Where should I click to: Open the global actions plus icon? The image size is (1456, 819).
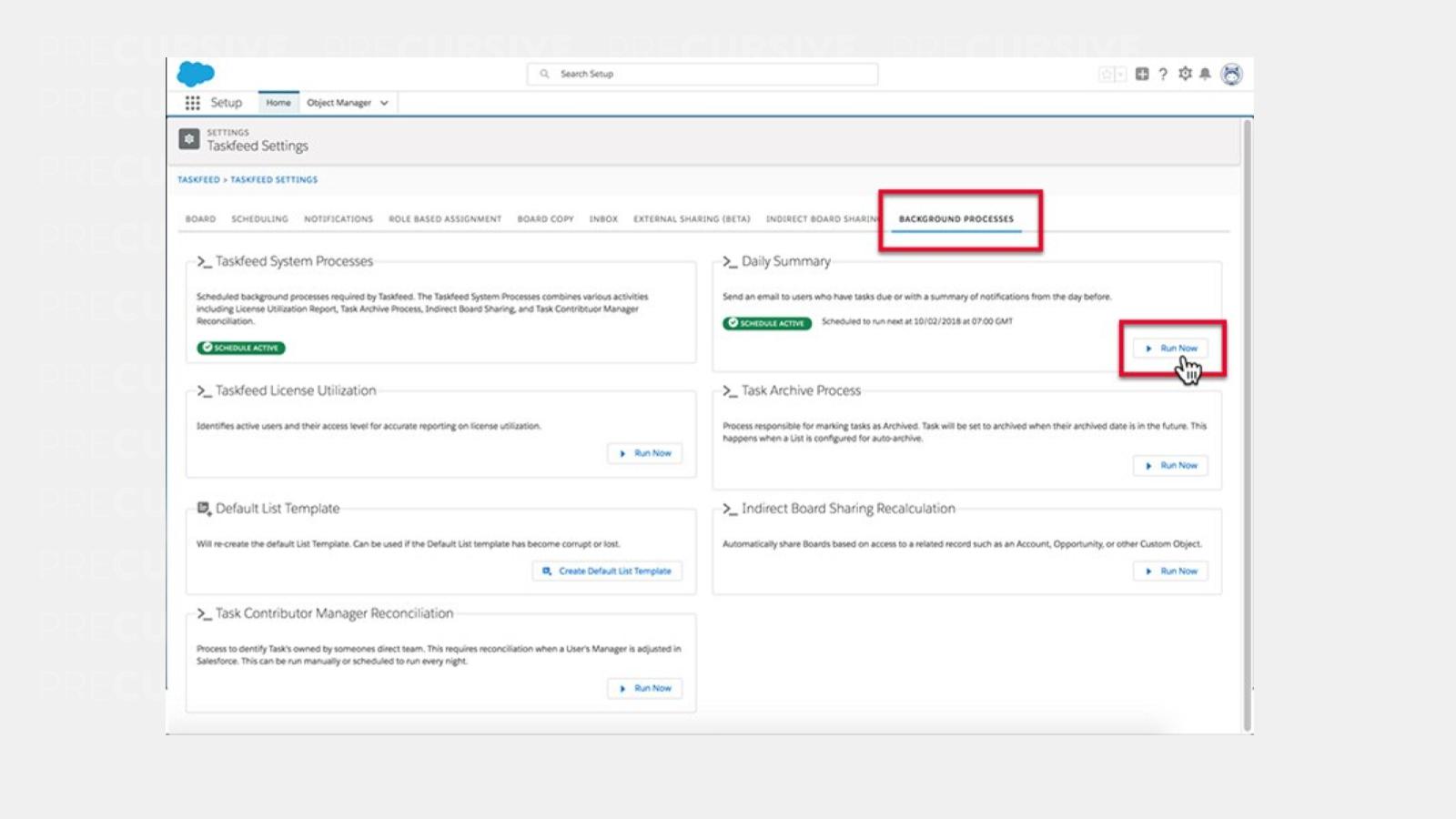pos(1142,75)
